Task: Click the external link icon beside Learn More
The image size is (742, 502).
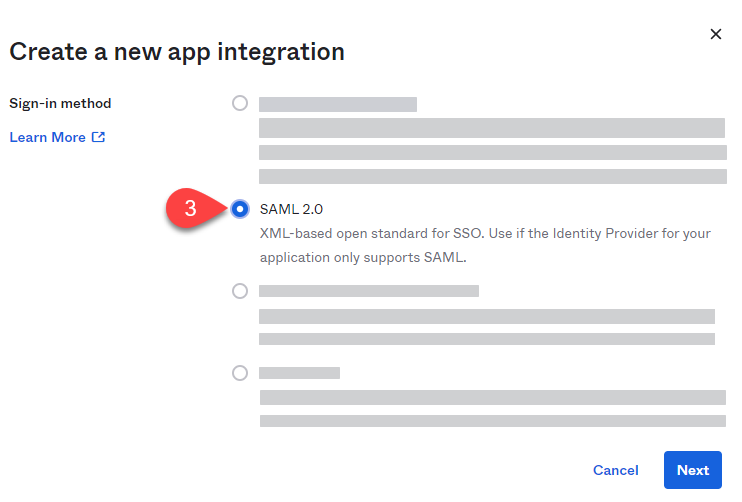Action: [98, 137]
